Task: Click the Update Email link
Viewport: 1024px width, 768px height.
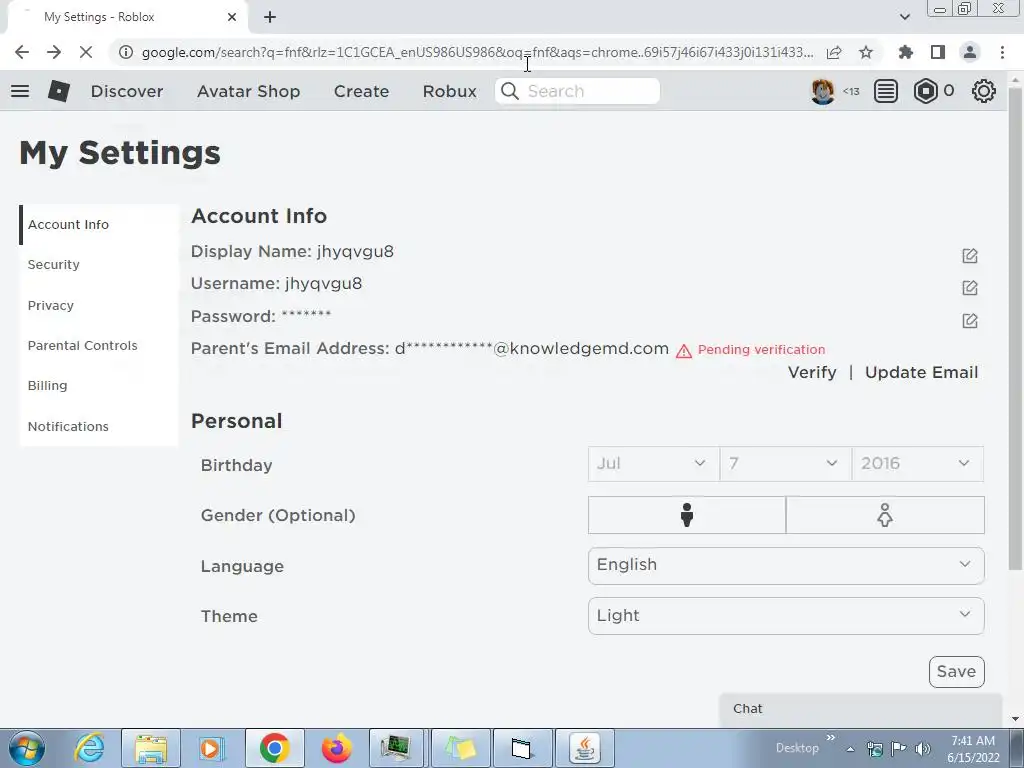Action: coord(921,372)
